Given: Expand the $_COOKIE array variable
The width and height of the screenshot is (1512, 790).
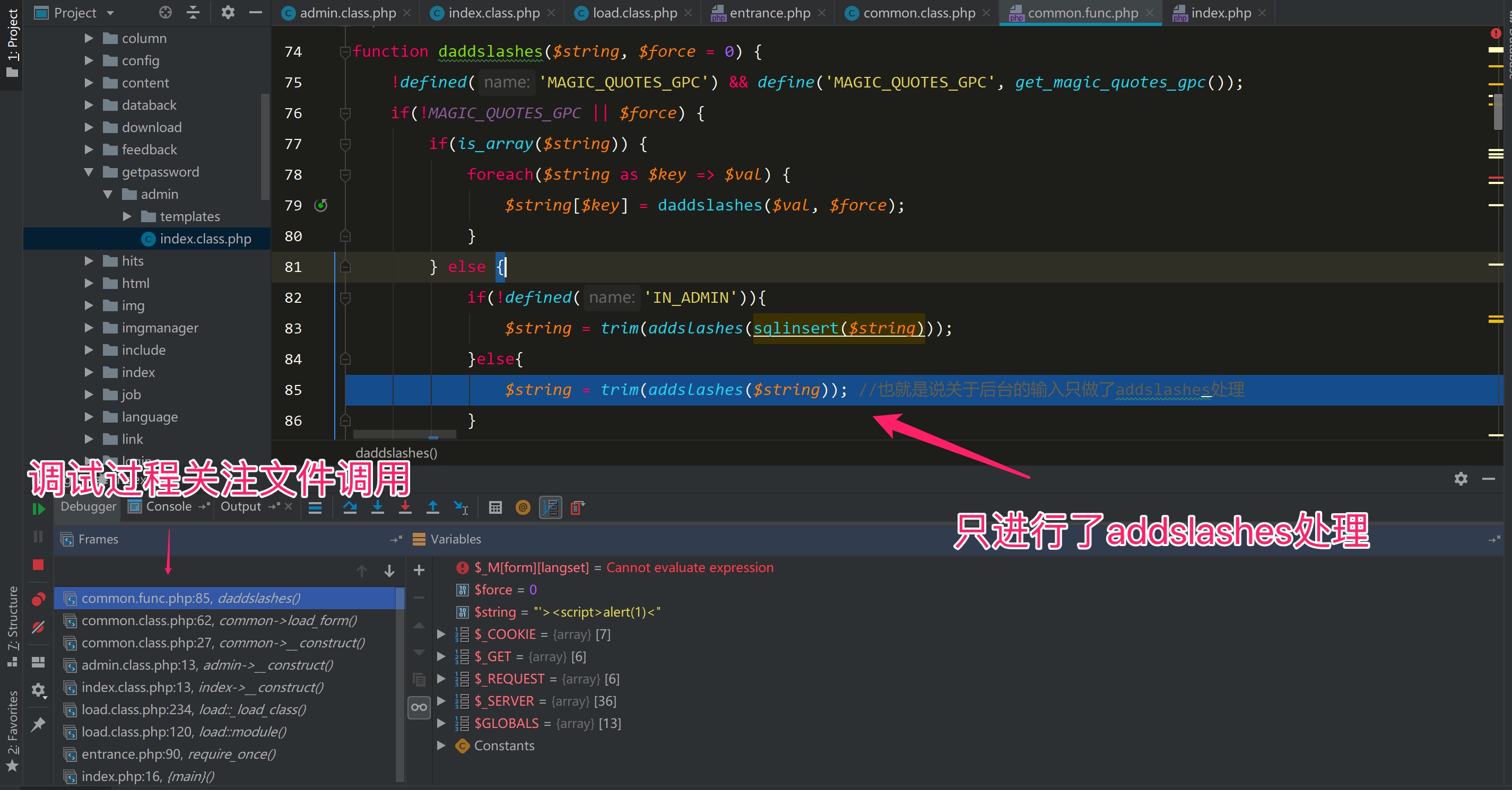Looking at the screenshot, I should [441, 634].
